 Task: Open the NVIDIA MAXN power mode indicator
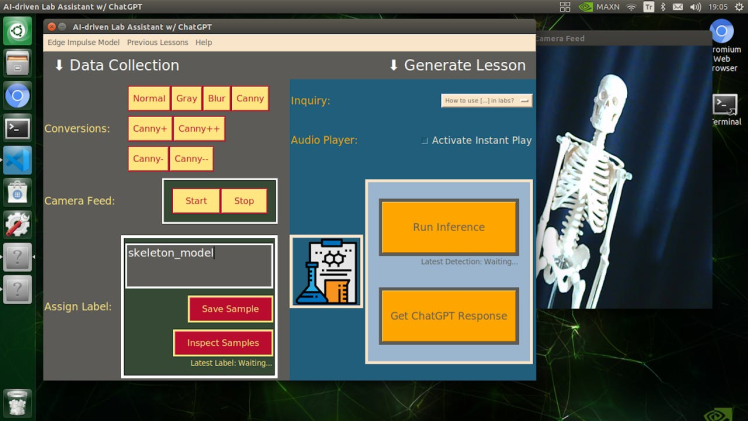[x=599, y=7]
